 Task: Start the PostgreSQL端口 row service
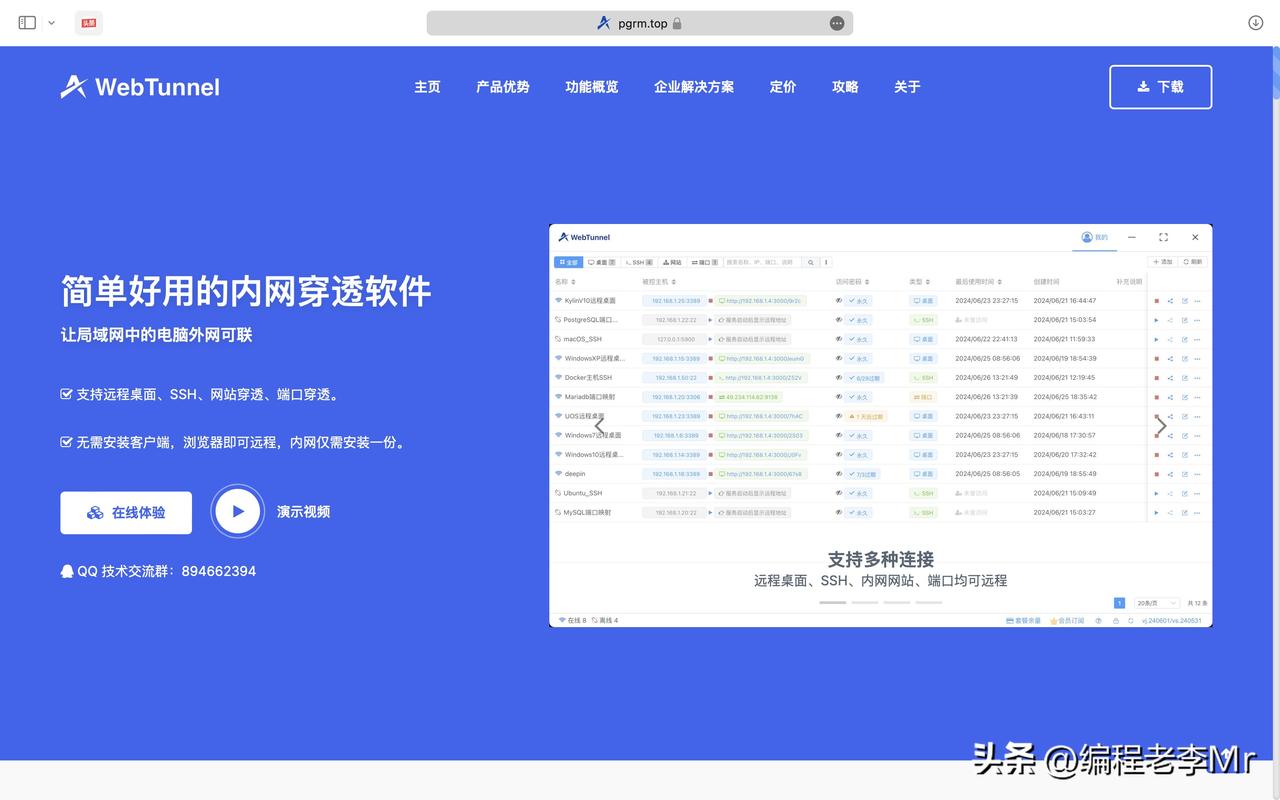(1156, 320)
